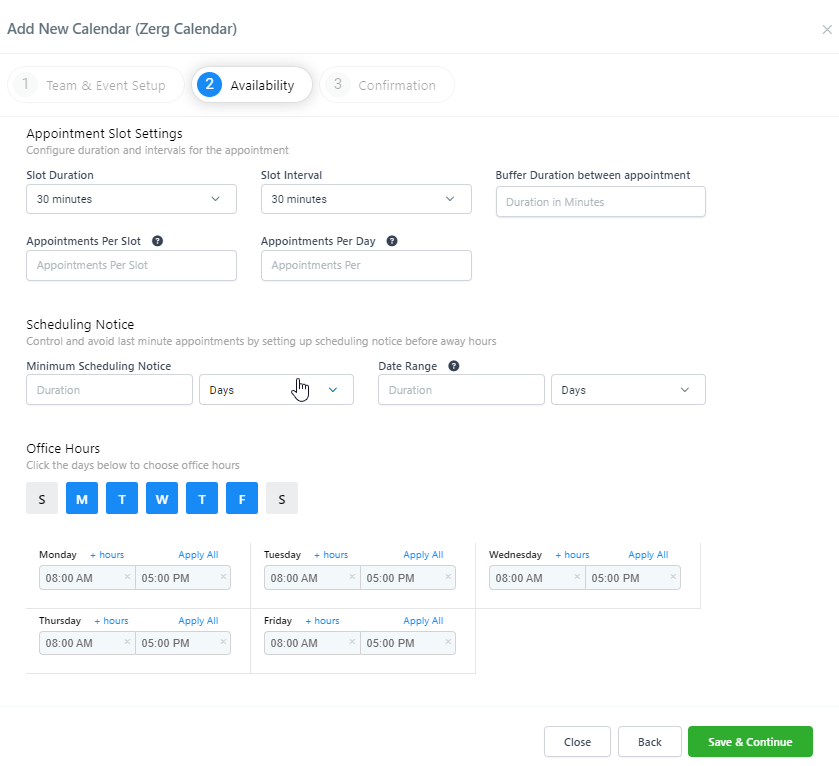Clear Tuesday end time 05:00 PM
Viewport: 839px width, 766px height.
click(x=448, y=576)
